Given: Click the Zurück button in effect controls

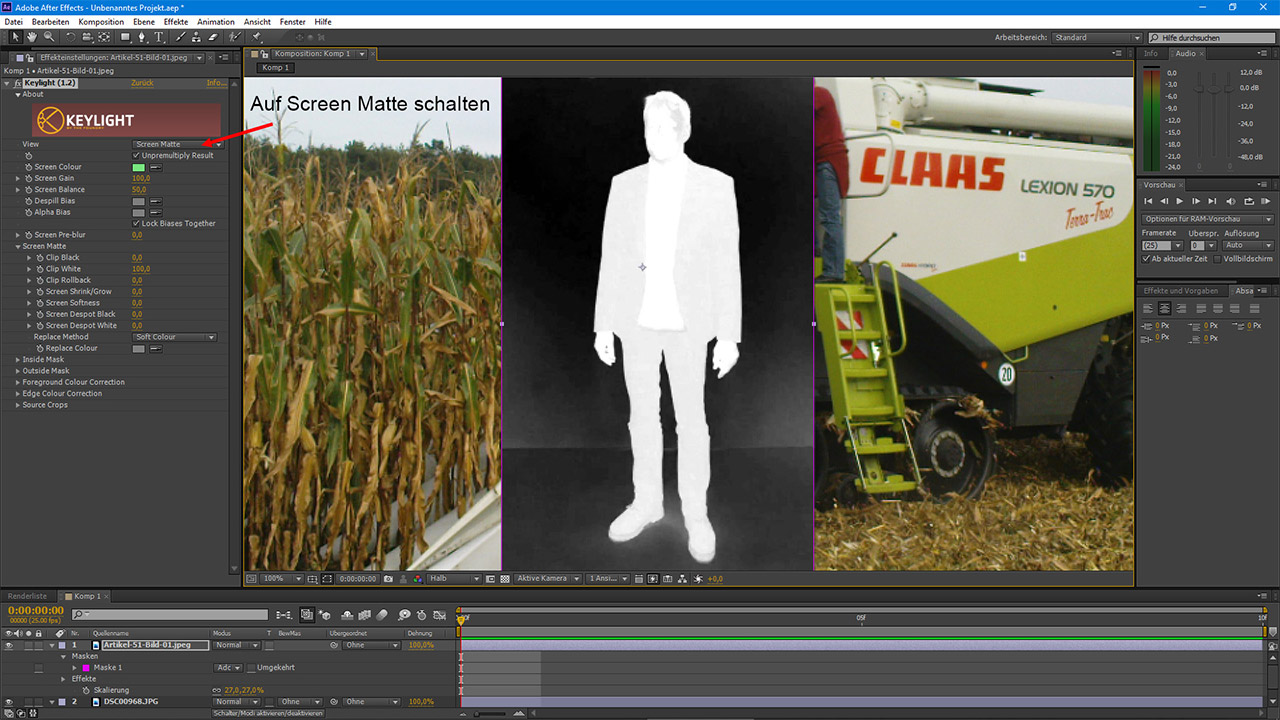Looking at the screenshot, I should click(144, 82).
